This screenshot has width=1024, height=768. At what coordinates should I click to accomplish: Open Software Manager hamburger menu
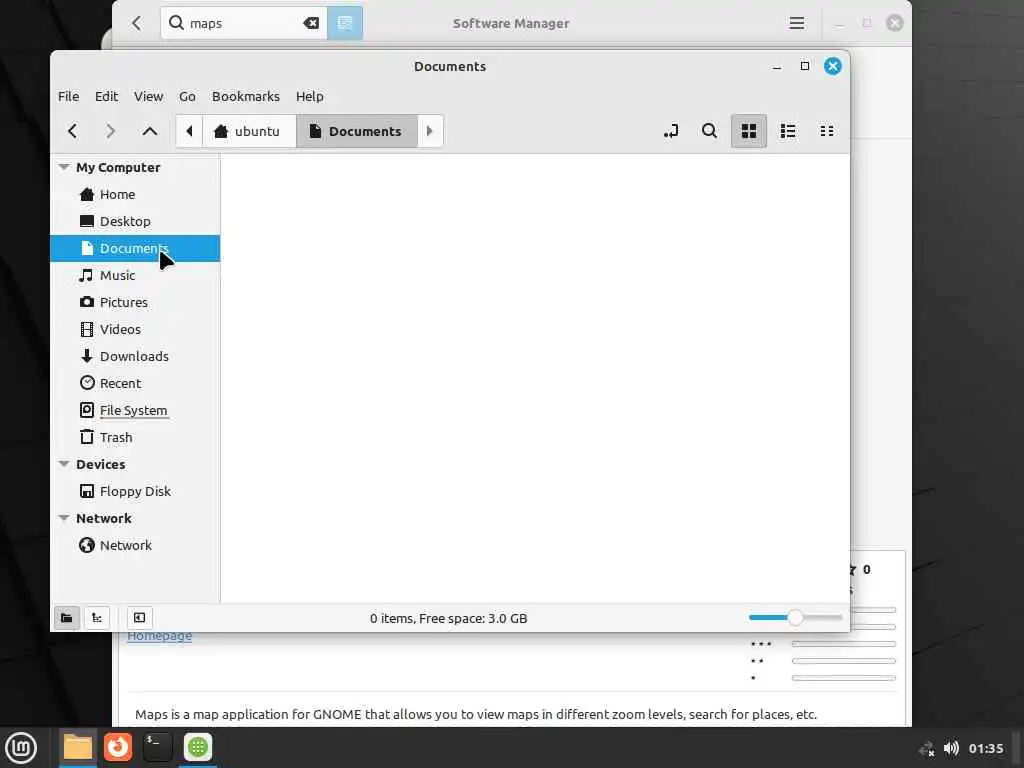point(797,24)
